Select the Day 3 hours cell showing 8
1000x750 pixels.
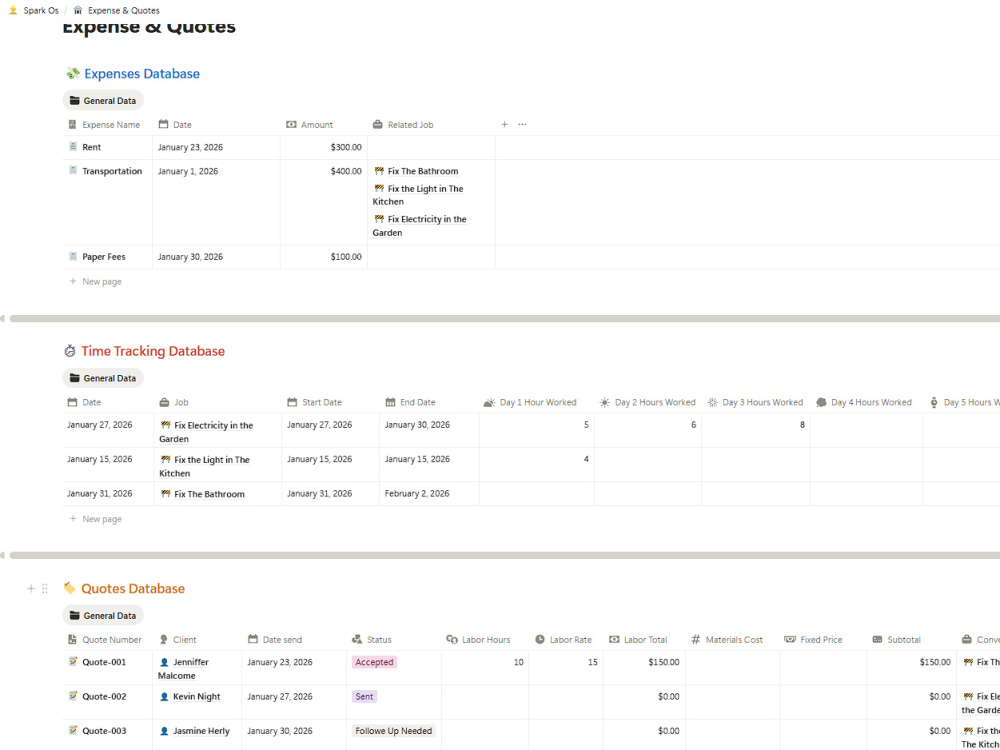756,430
